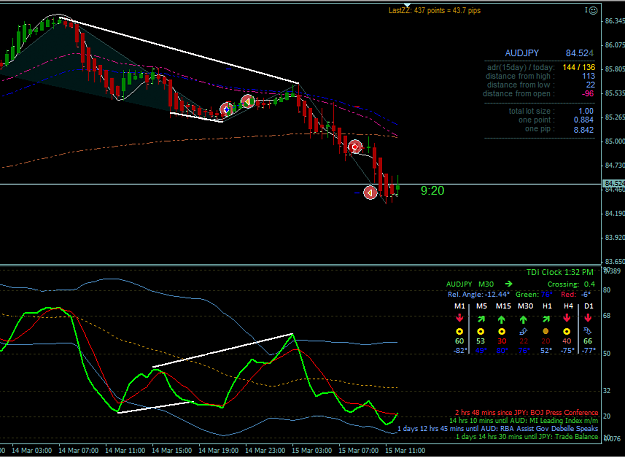This screenshot has height=458, width=625.
Task: Click the M1 RSI value 60
Action: click(x=460, y=341)
